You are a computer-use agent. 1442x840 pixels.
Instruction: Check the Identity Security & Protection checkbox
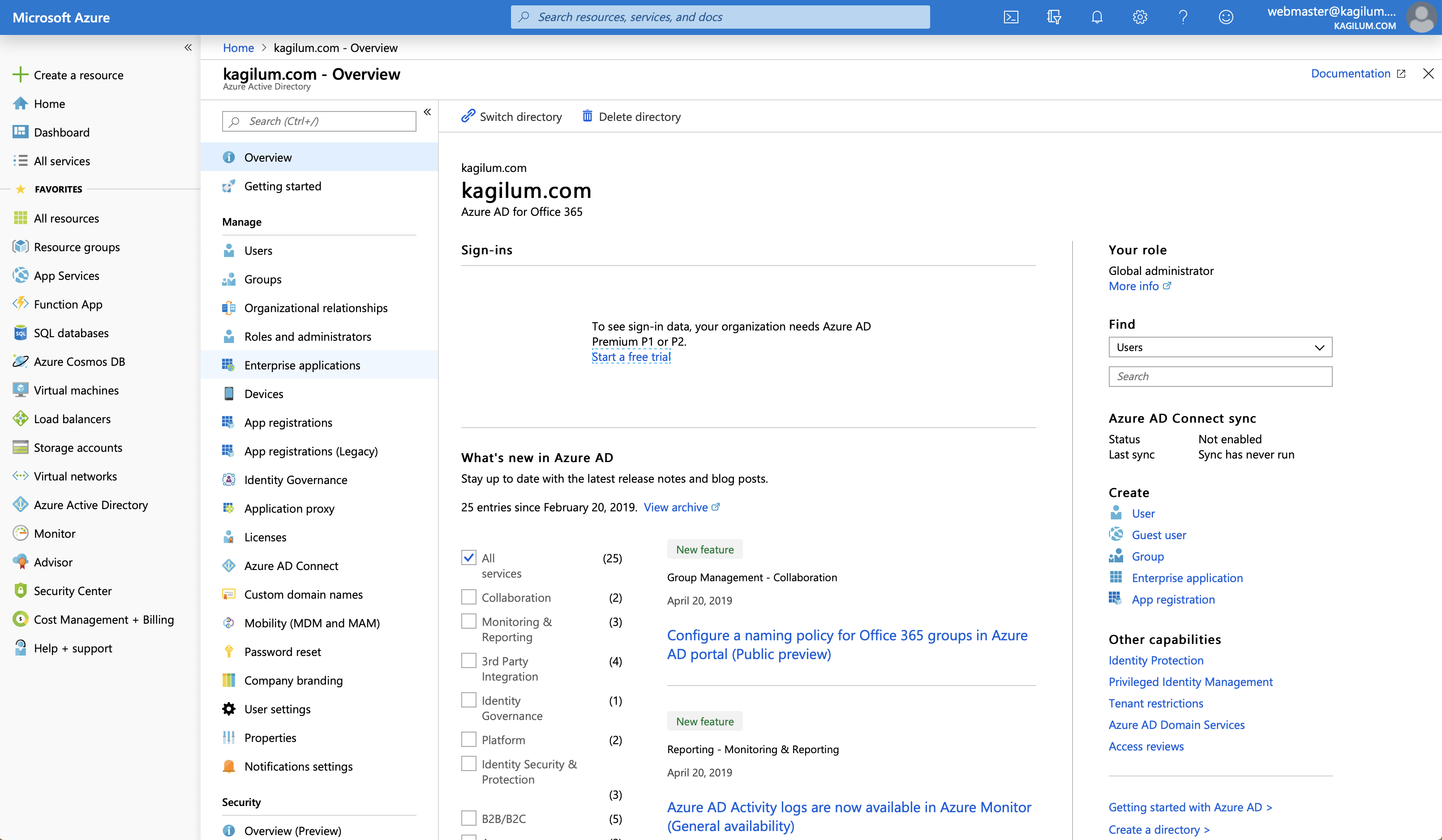[x=468, y=763]
